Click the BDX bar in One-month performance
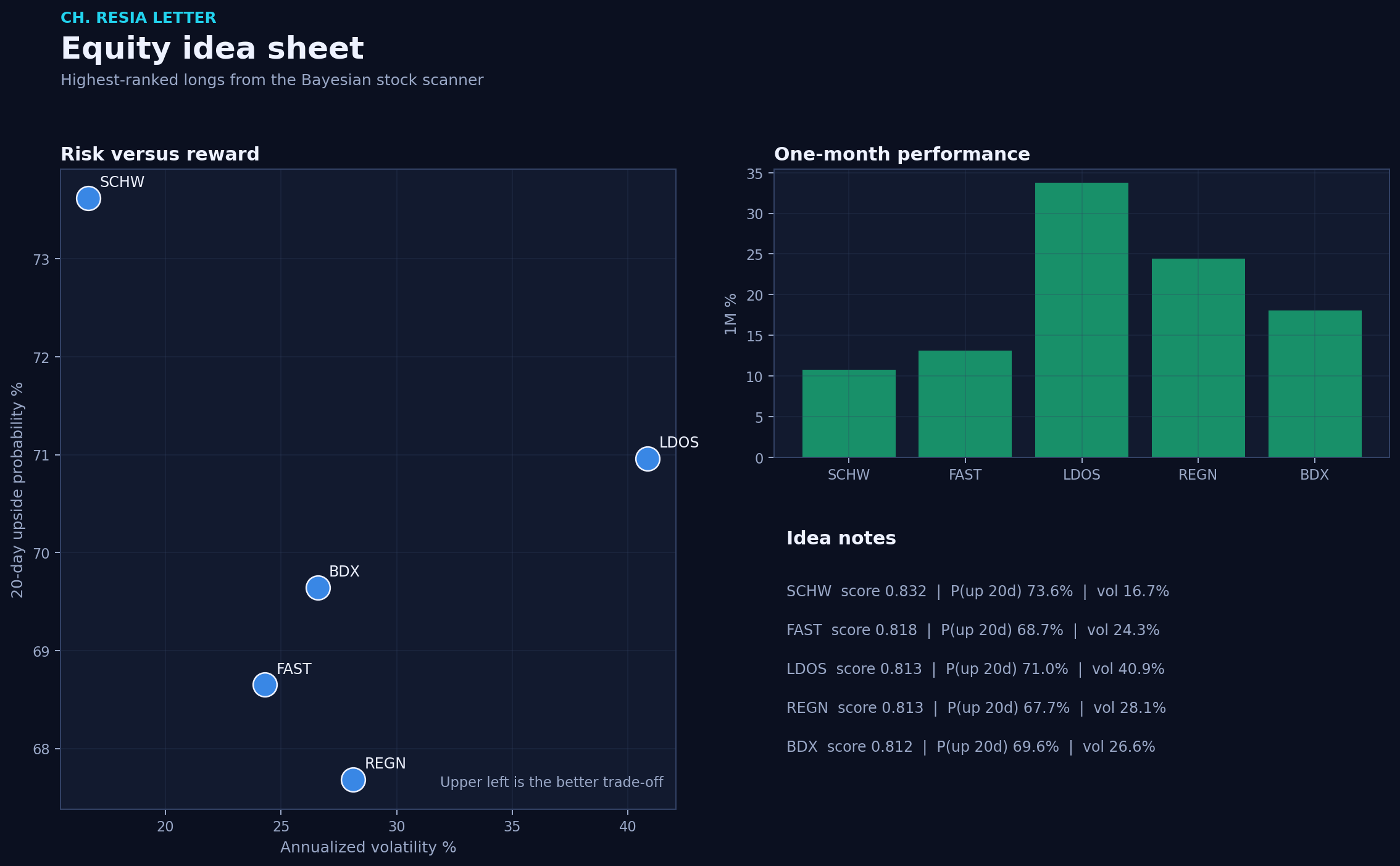The image size is (1400, 866). click(1315, 384)
